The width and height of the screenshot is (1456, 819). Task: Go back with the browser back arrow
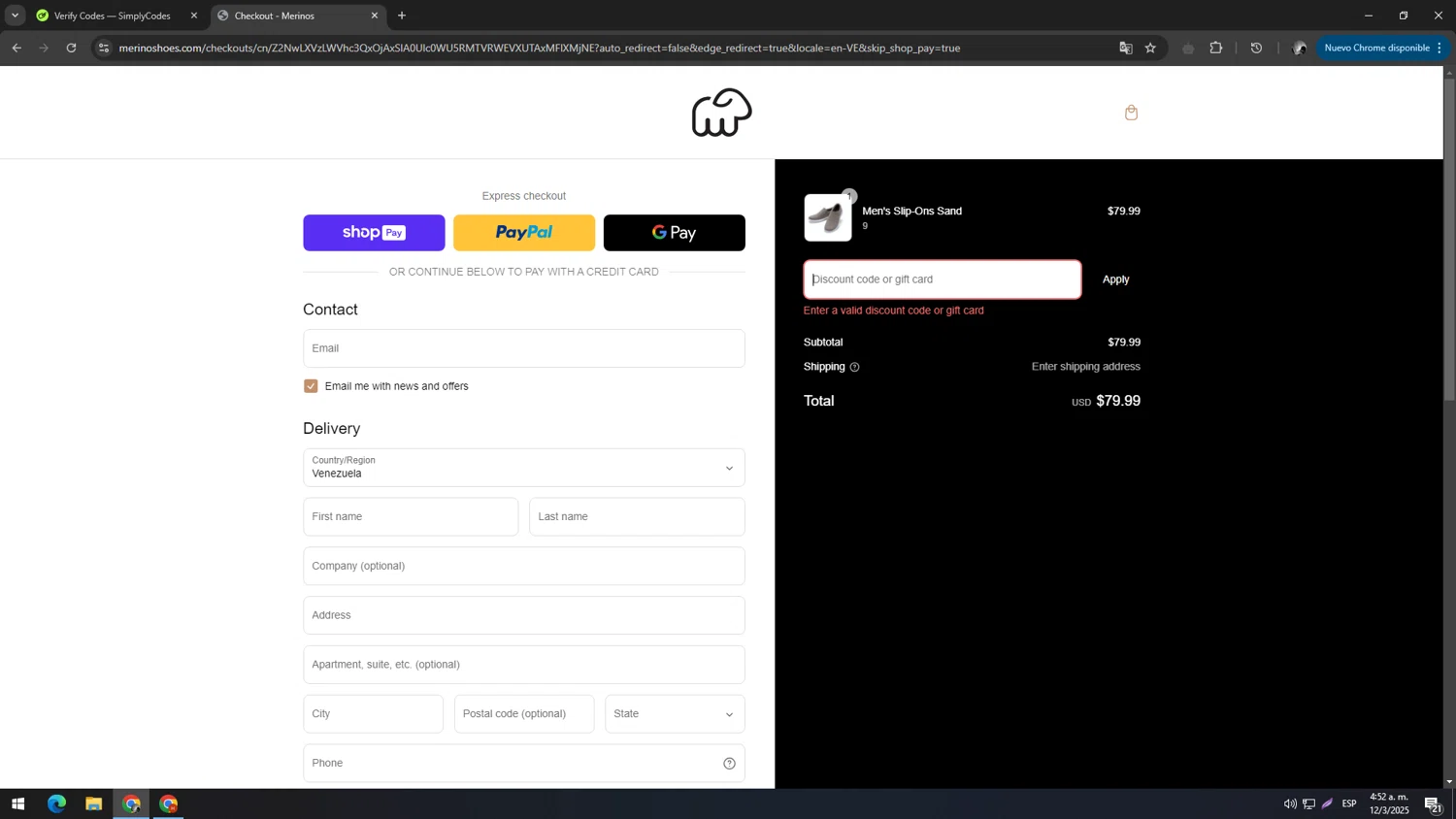coord(17,48)
